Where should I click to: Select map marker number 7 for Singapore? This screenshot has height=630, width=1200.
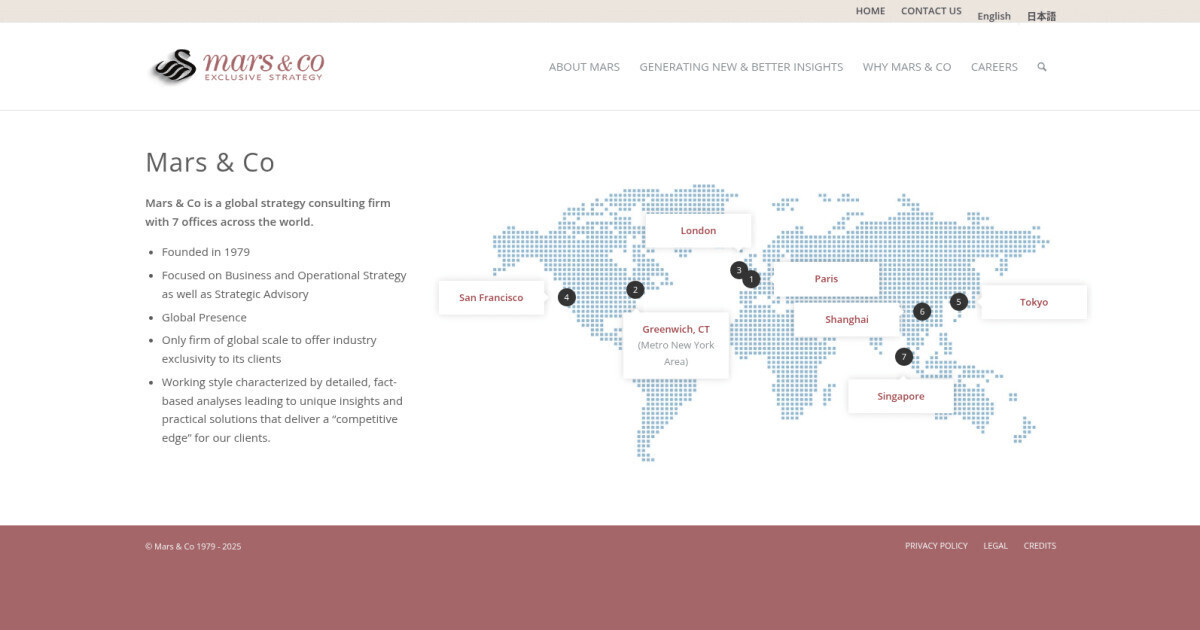click(904, 357)
